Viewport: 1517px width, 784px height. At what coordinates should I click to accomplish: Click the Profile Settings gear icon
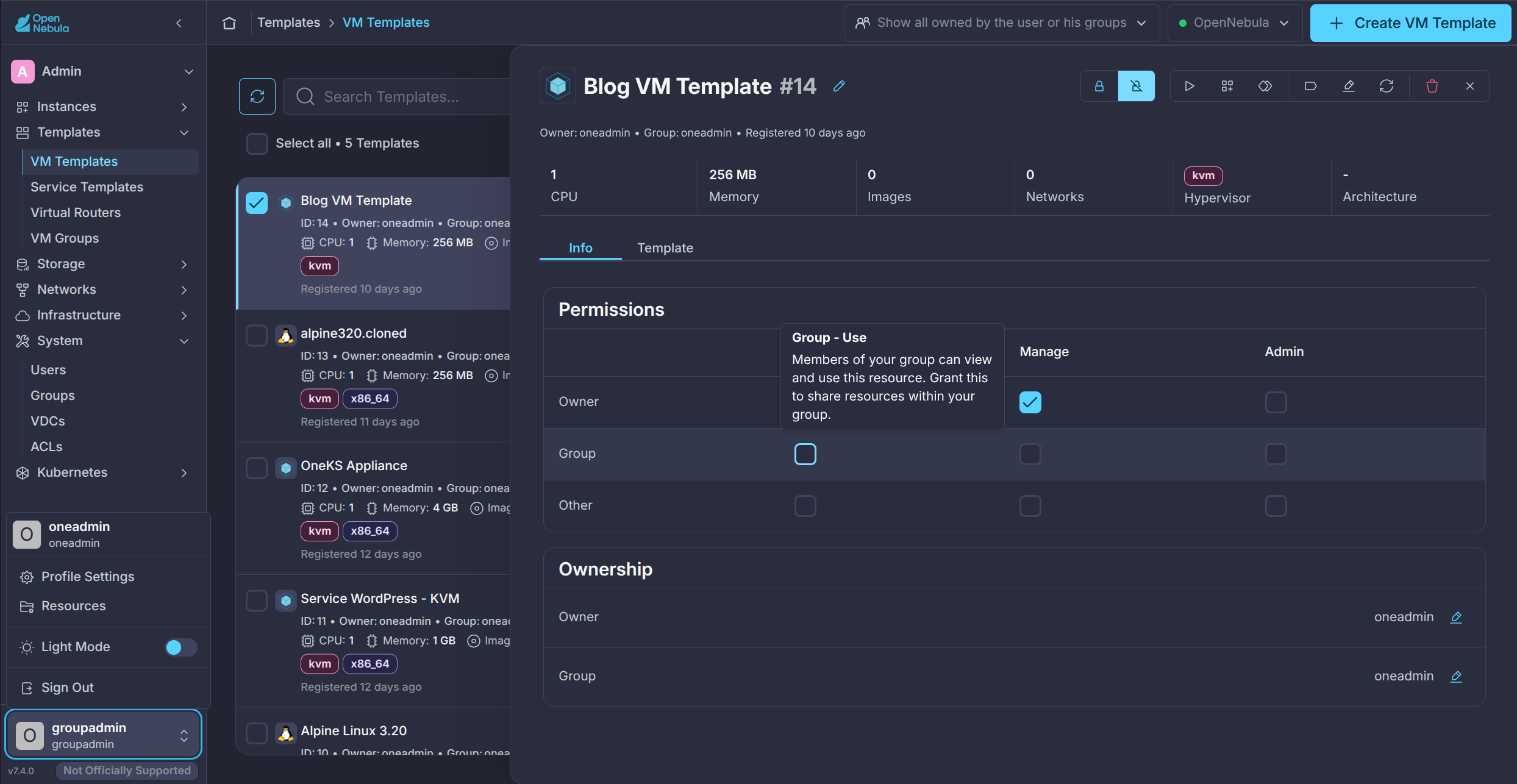coord(27,577)
